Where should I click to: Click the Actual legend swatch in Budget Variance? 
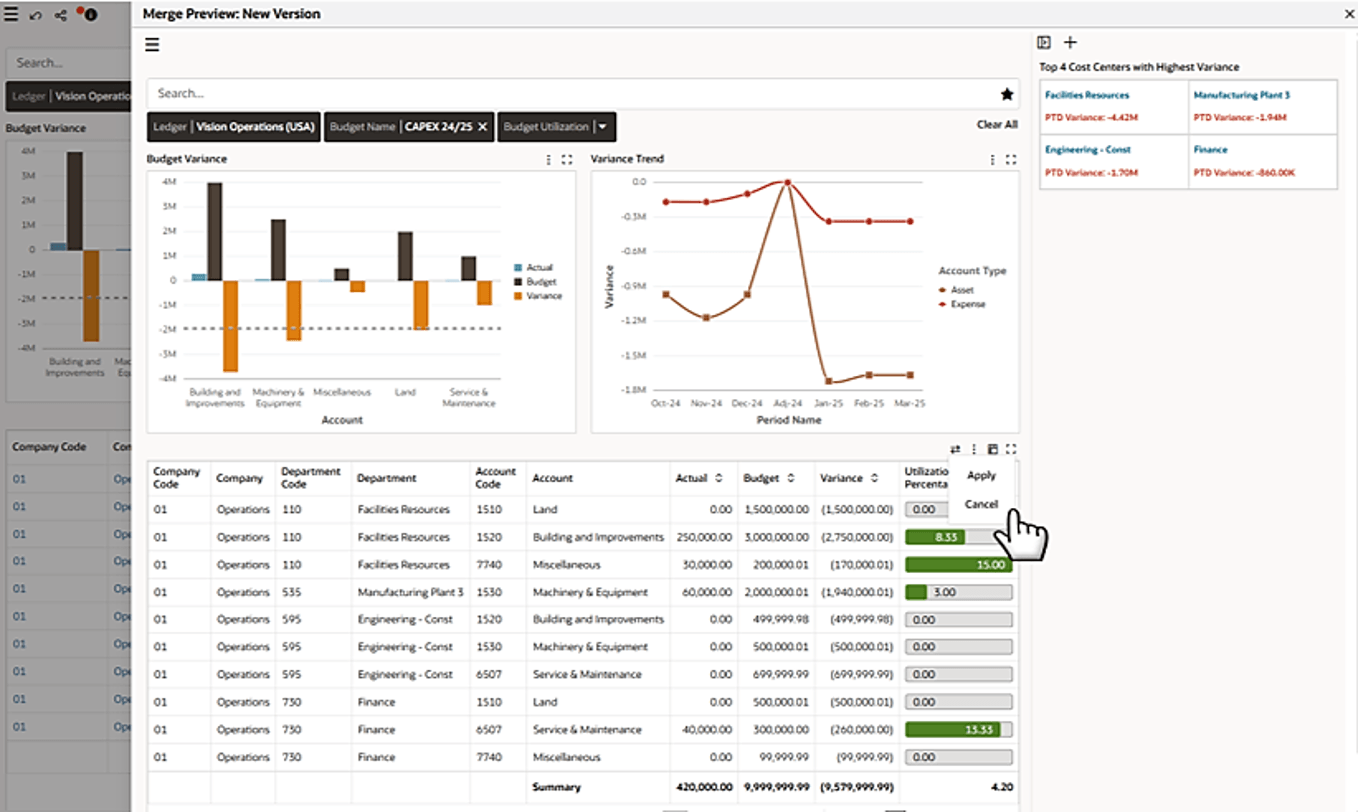(x=518, y=268)
